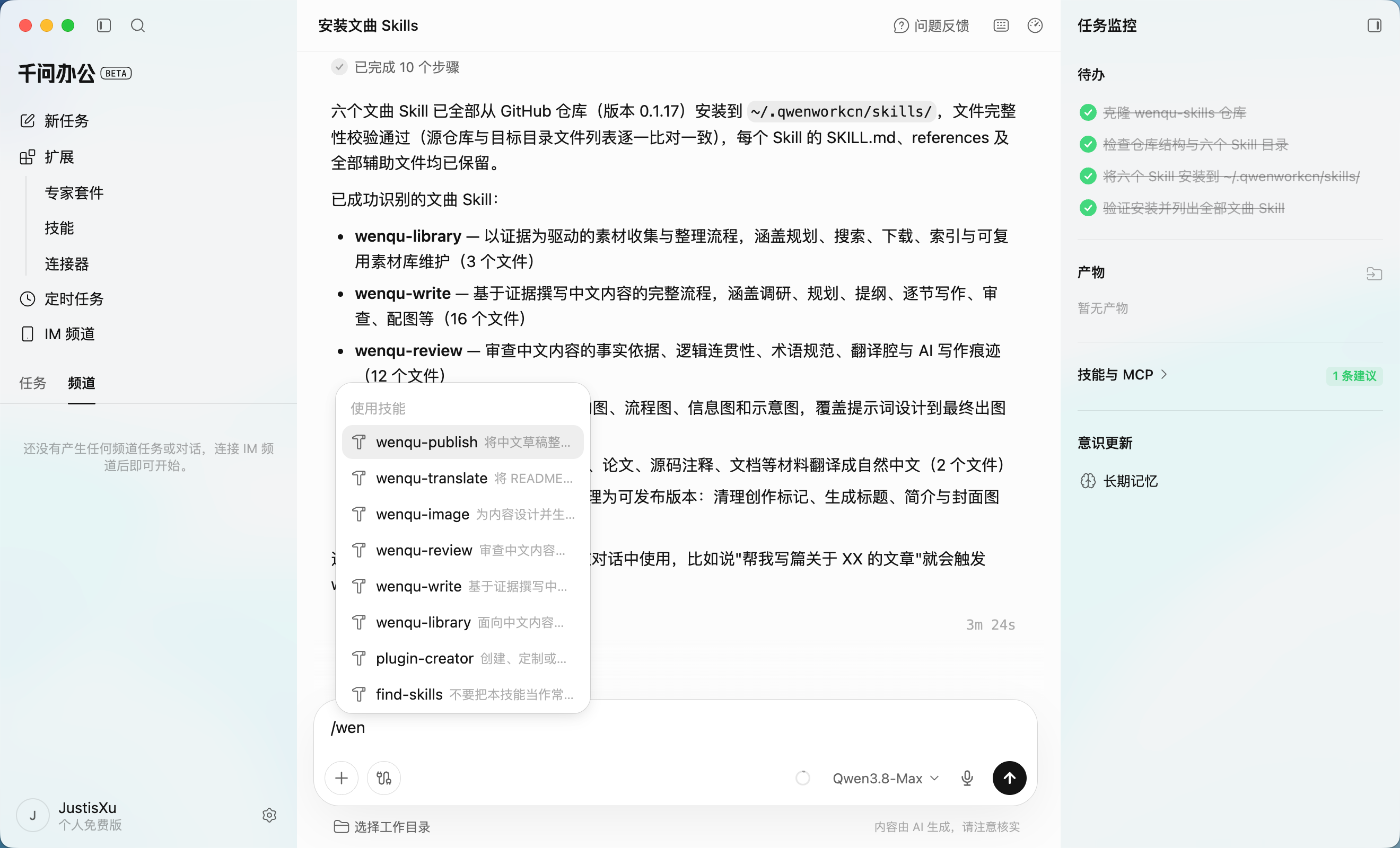
Task: Open 扩展 in the sidebar
Action: (47, 157)
